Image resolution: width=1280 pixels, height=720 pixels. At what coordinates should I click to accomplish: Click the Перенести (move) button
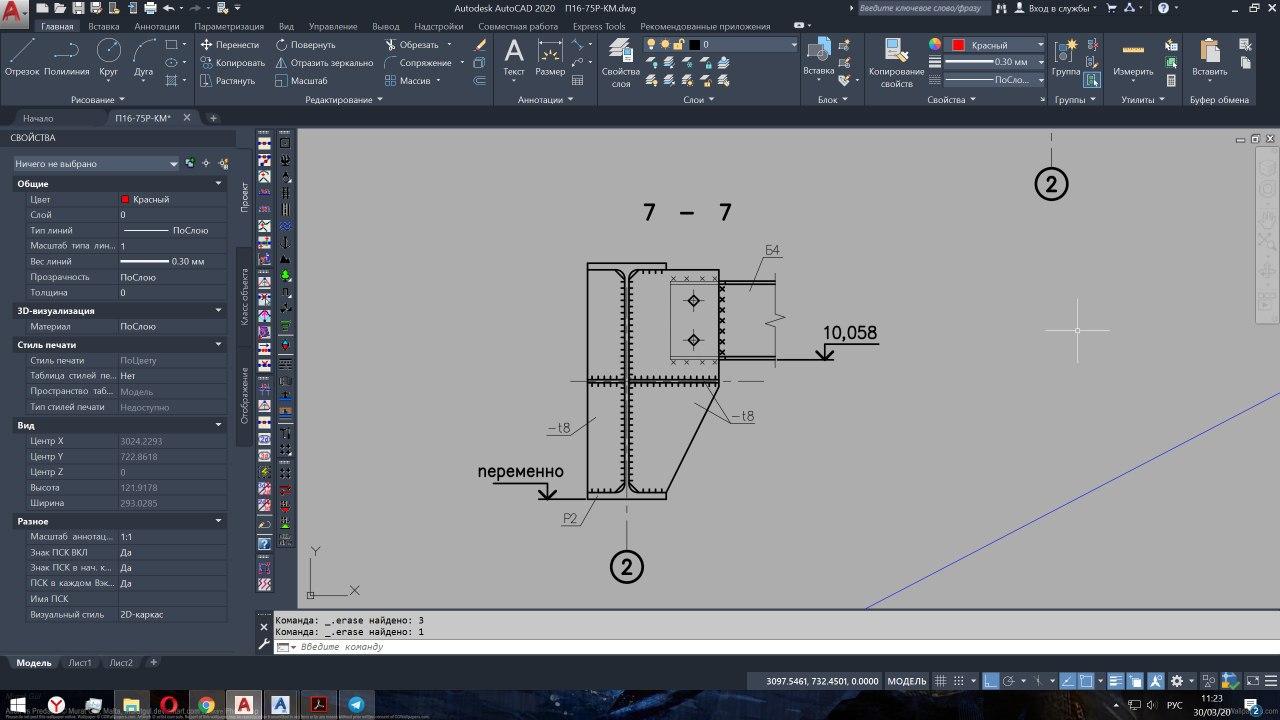pyautogui.click(x=229, y=45)
